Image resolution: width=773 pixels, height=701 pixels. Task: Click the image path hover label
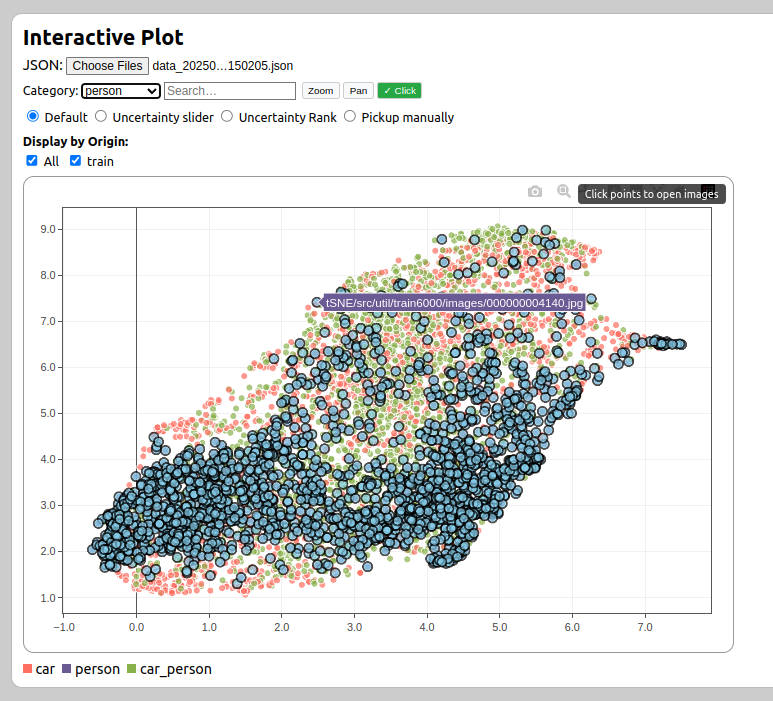454,302
